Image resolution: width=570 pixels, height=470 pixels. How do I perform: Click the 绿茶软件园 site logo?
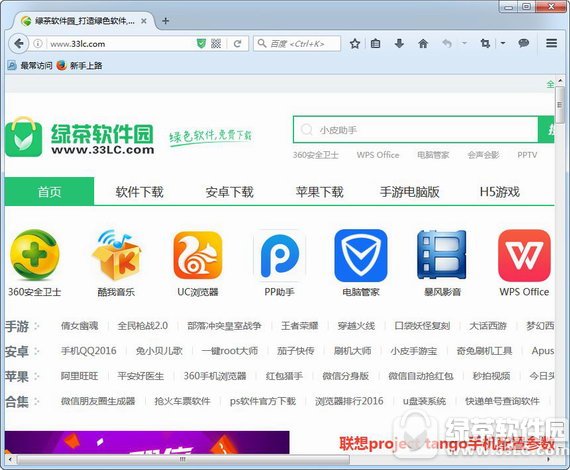[x=80, y=137]
